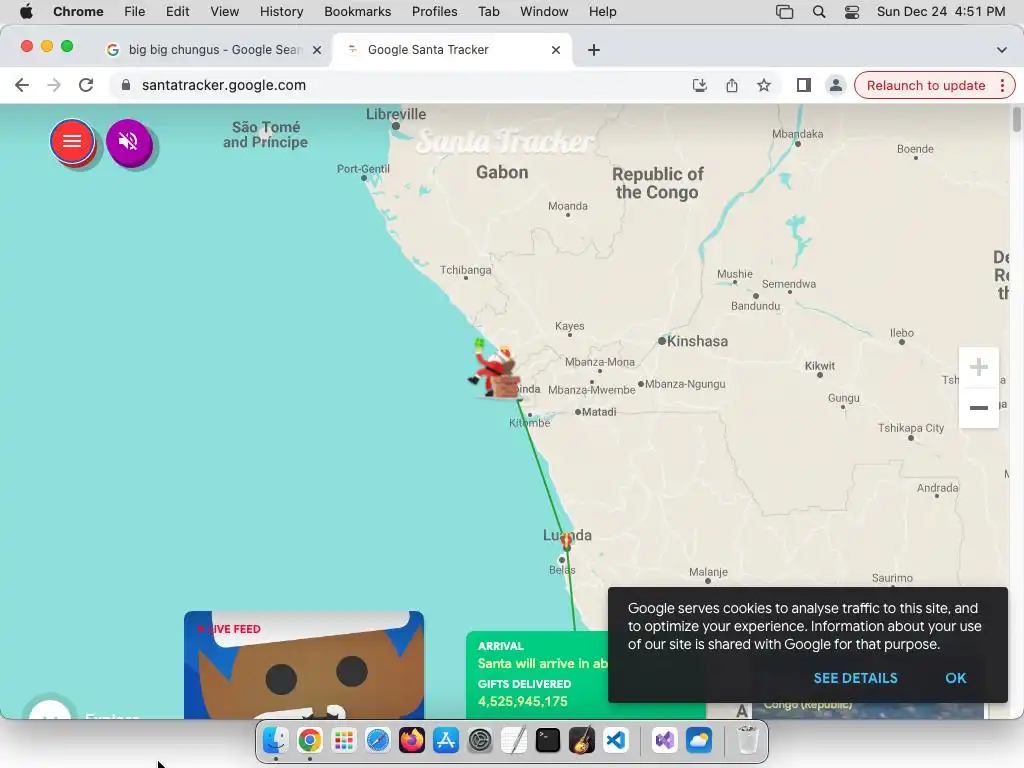Expand the tab search chevron
The height and width of the screenshot is (768, 1024).
tap(1001, 50)
